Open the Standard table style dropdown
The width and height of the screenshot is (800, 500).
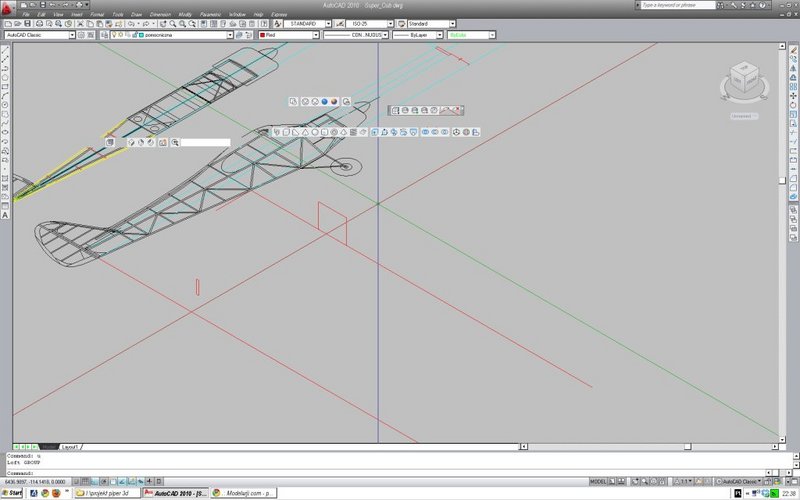click(453, 23)
